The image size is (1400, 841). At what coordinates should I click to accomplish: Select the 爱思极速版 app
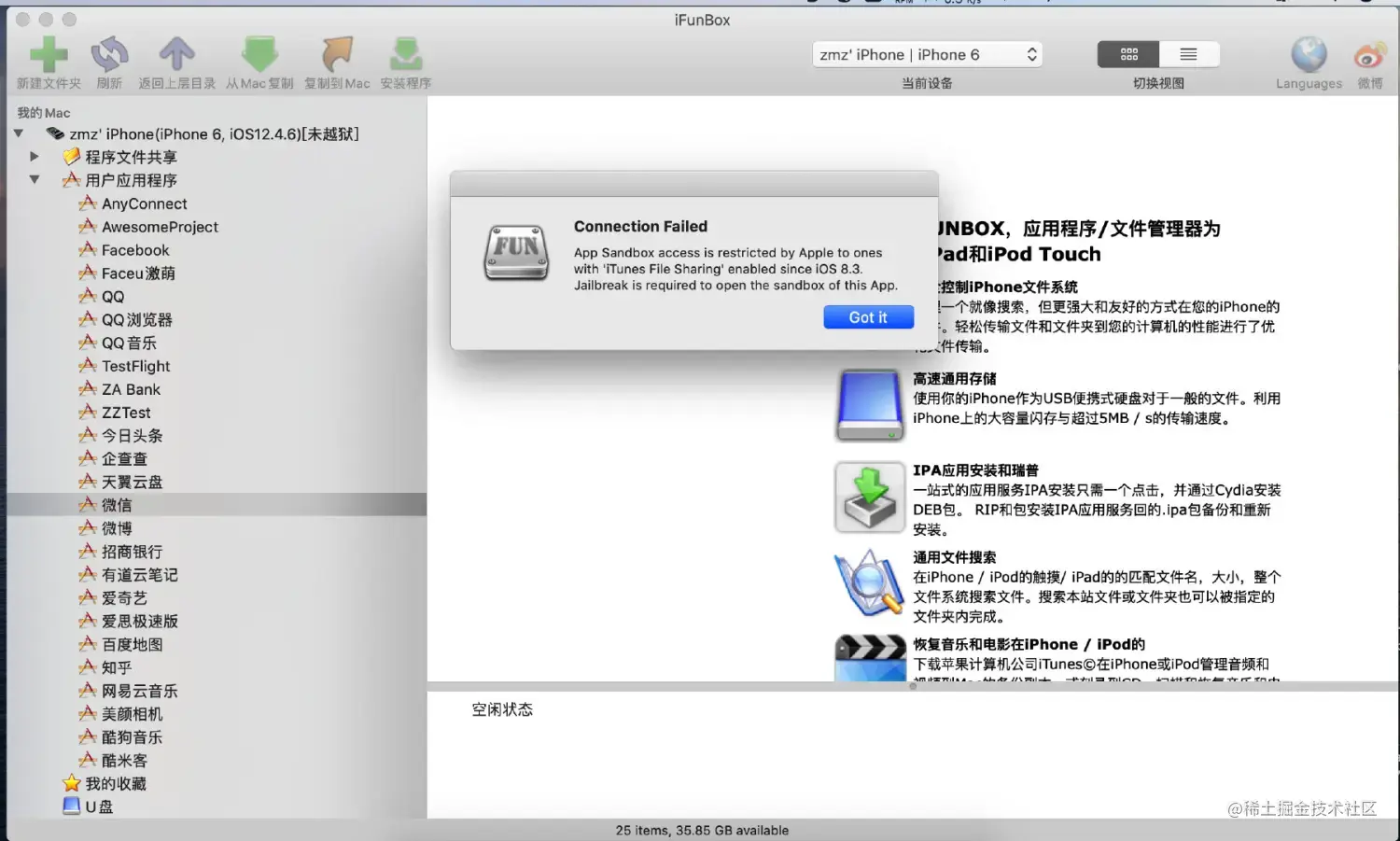pos(139,621)
